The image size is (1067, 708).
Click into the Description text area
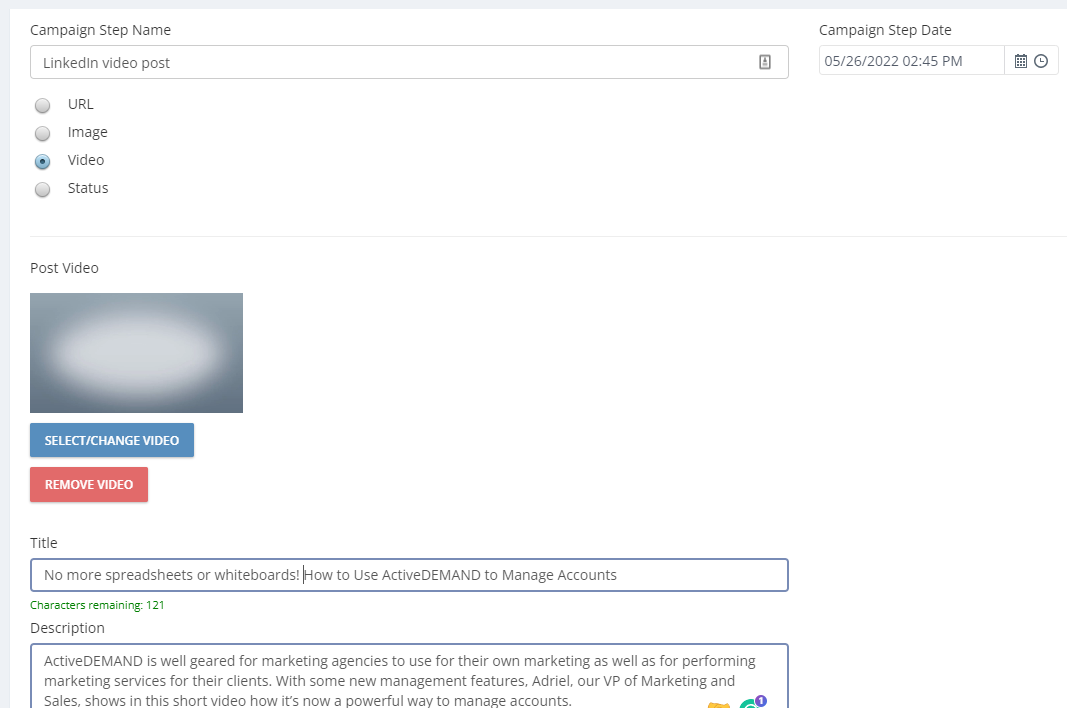click(409, 676)
